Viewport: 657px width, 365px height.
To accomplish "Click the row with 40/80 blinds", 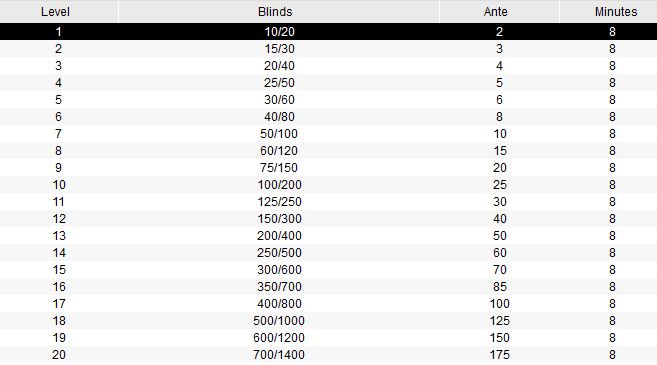I will point(328,116).
